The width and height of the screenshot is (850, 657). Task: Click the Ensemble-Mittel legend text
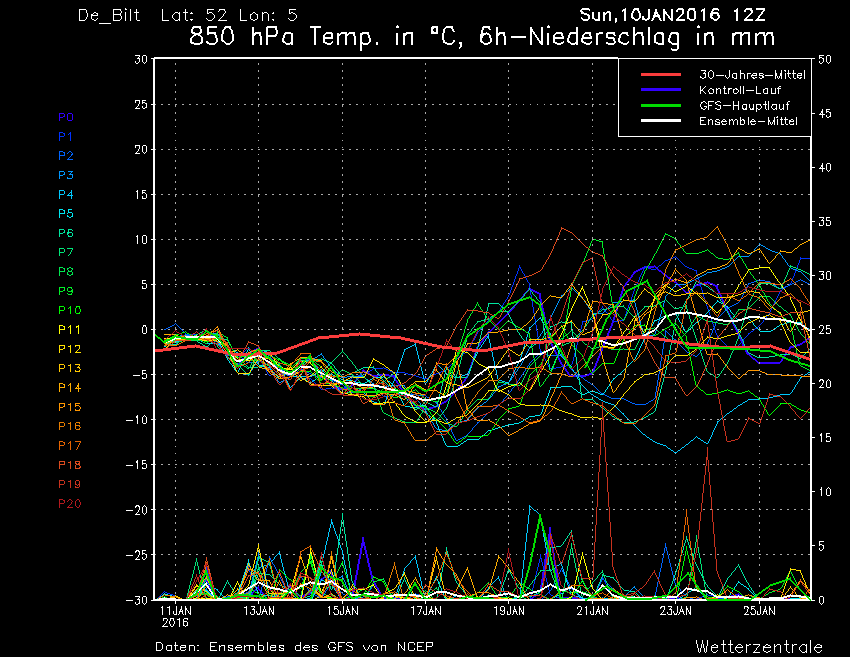click(x=748, y=121)
